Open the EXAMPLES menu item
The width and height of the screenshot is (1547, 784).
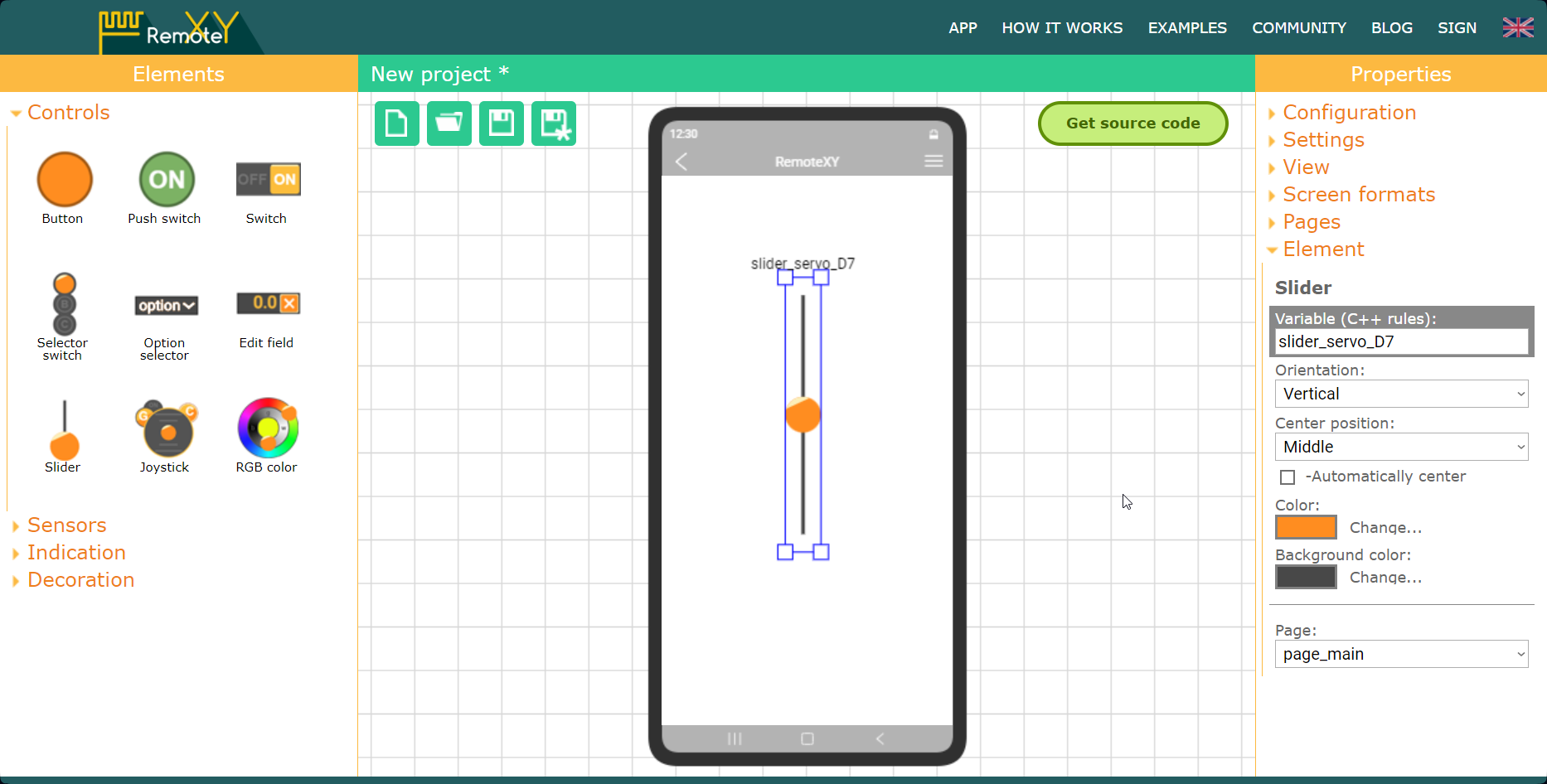[x=1186, y=27]
